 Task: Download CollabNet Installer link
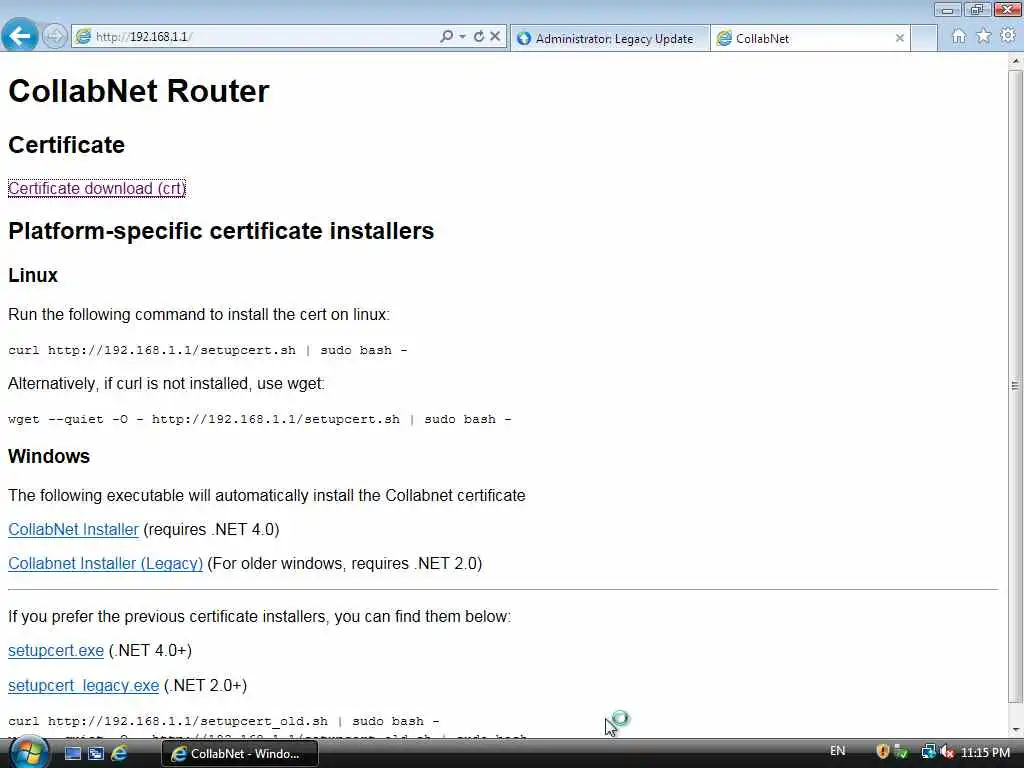(73, 530)
